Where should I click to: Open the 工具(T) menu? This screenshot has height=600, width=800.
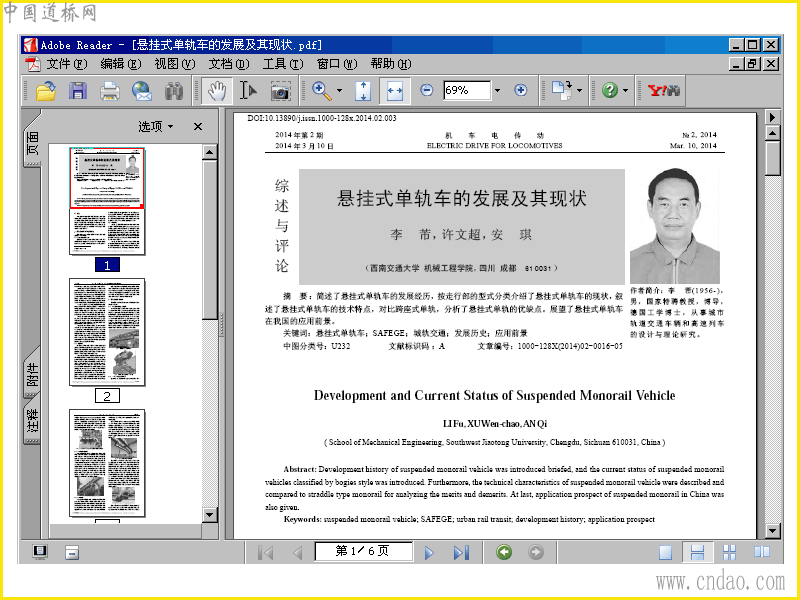pyautogui.click(x=283, y=64)
